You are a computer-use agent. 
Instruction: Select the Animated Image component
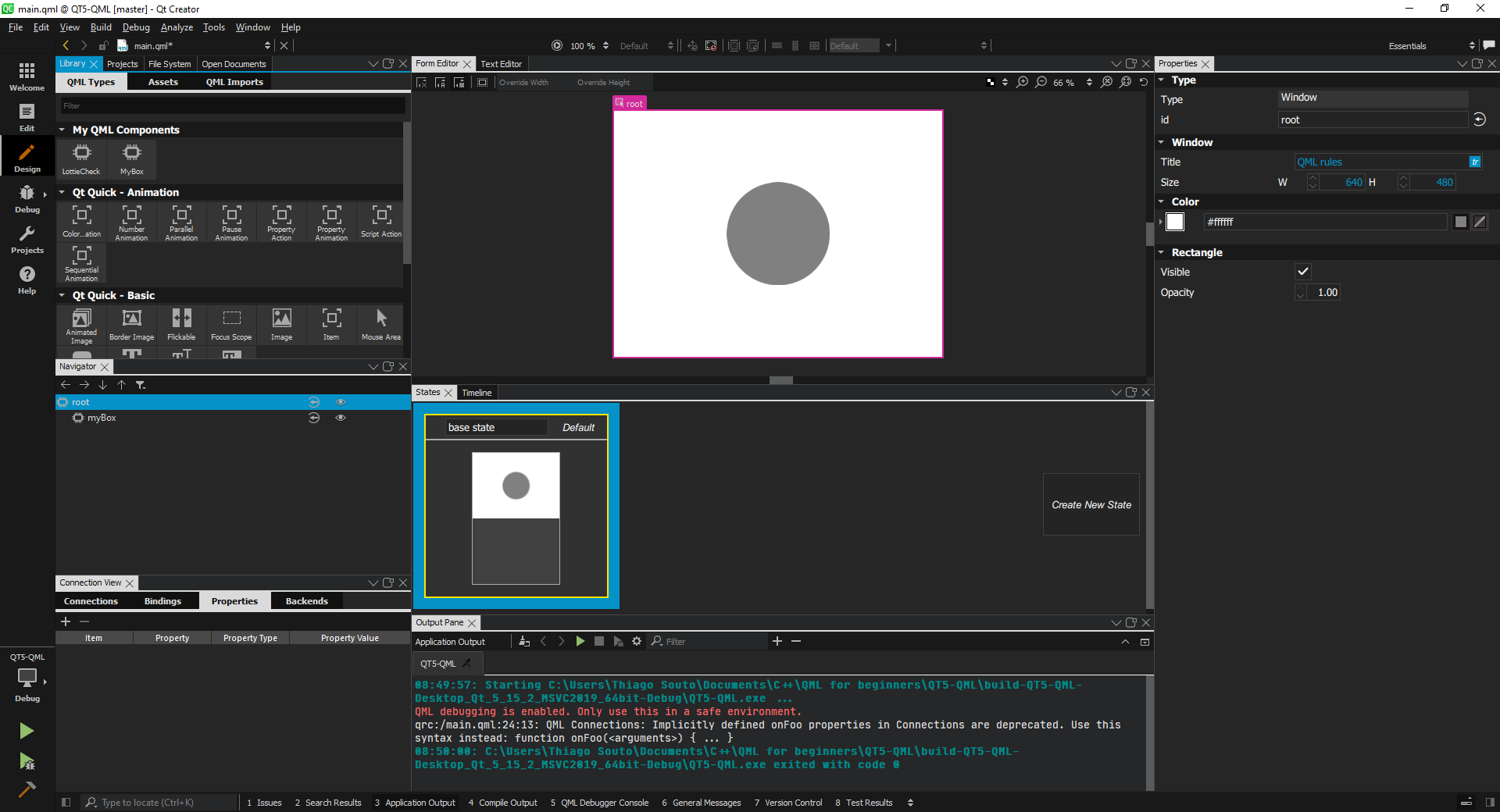pos(81,326)
